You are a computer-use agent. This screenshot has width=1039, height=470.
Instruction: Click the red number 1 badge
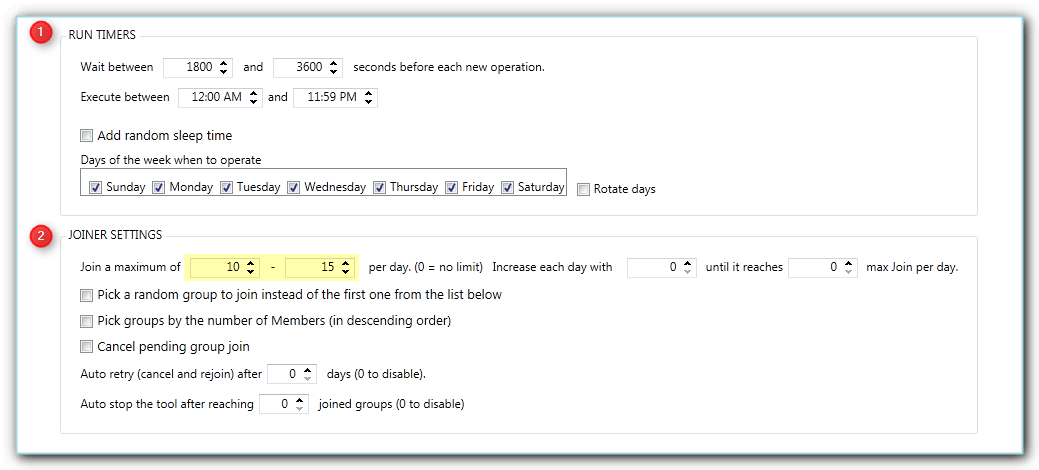point(41,33)
